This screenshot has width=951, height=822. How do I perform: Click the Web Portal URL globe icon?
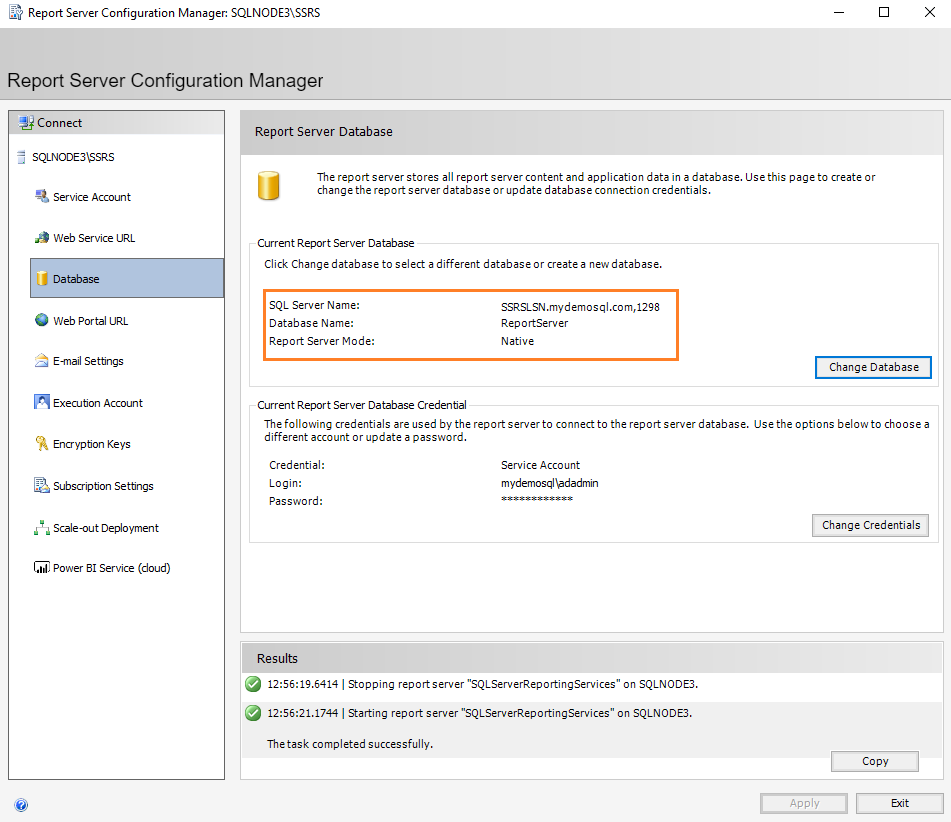[x=41, y=321]
